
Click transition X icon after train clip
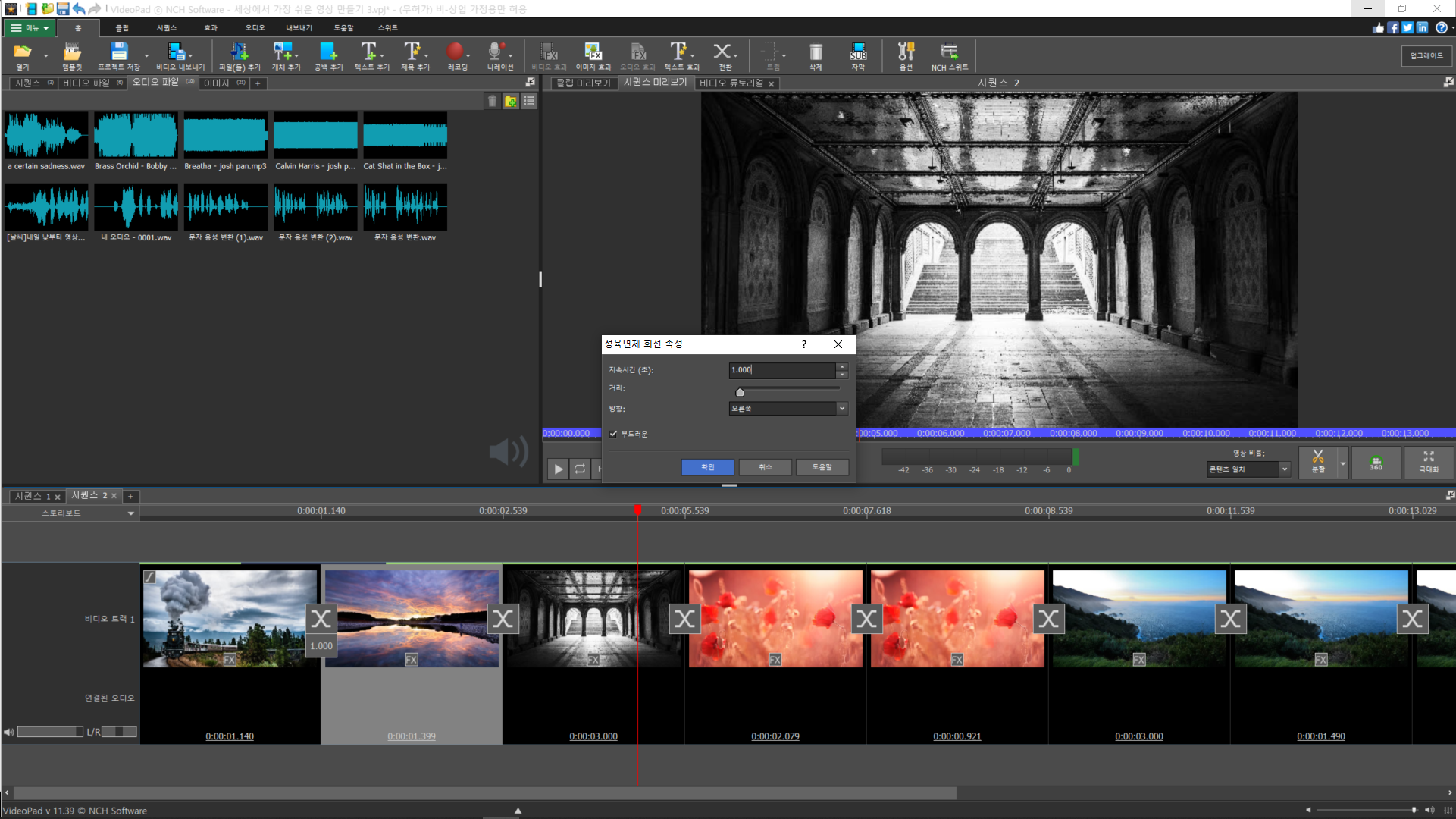pyautogui.click(x=321, y=620)
